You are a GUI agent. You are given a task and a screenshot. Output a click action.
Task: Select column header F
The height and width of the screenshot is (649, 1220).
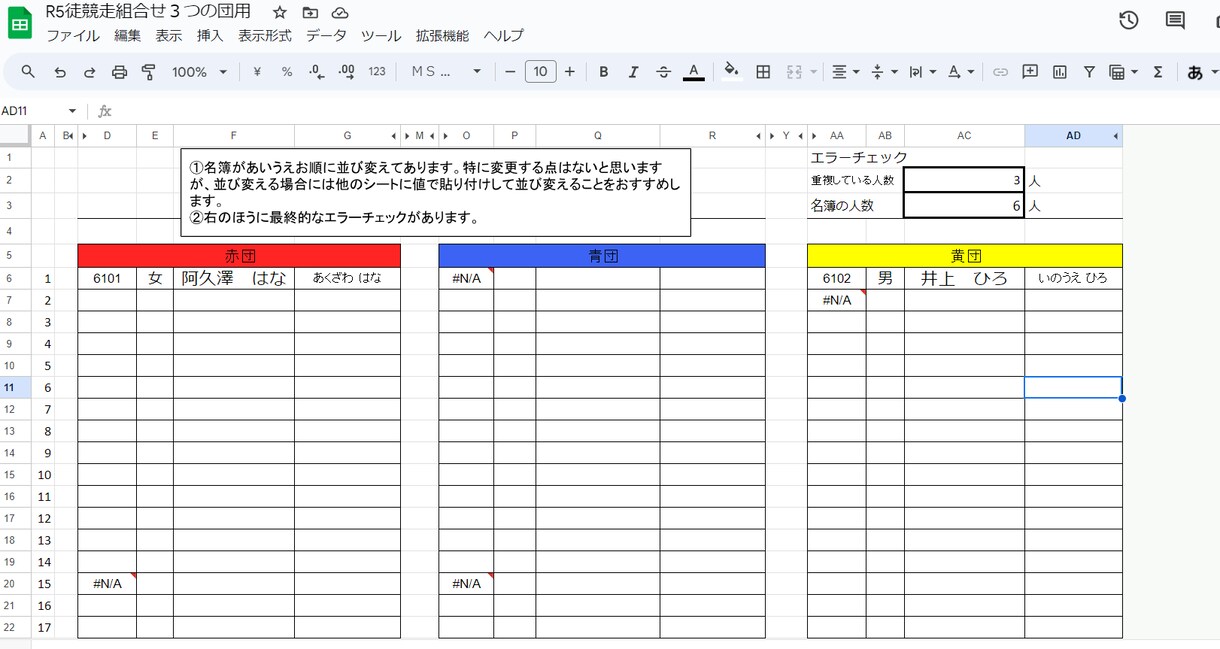coord(234,136)
